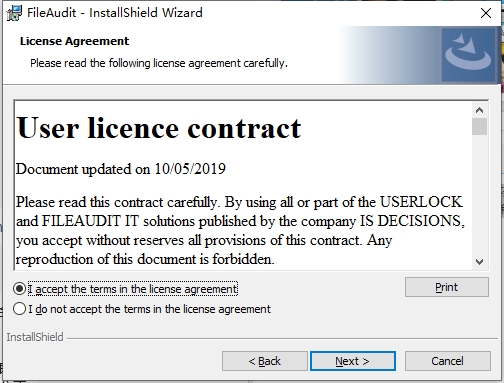
Task: Cancel the FileAudit installation
Action: (447, 361)
